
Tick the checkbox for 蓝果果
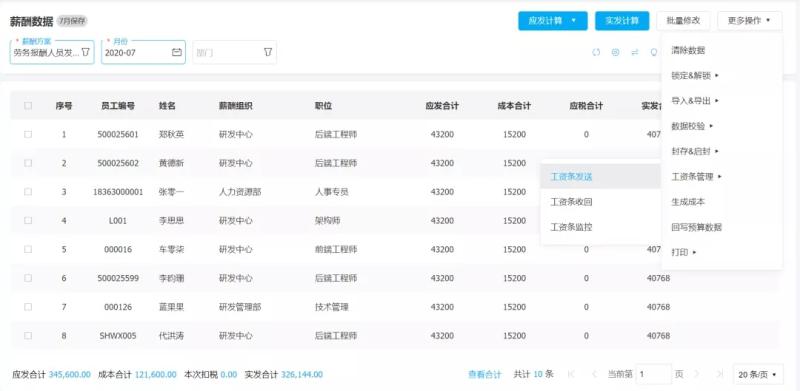point(28,307)
